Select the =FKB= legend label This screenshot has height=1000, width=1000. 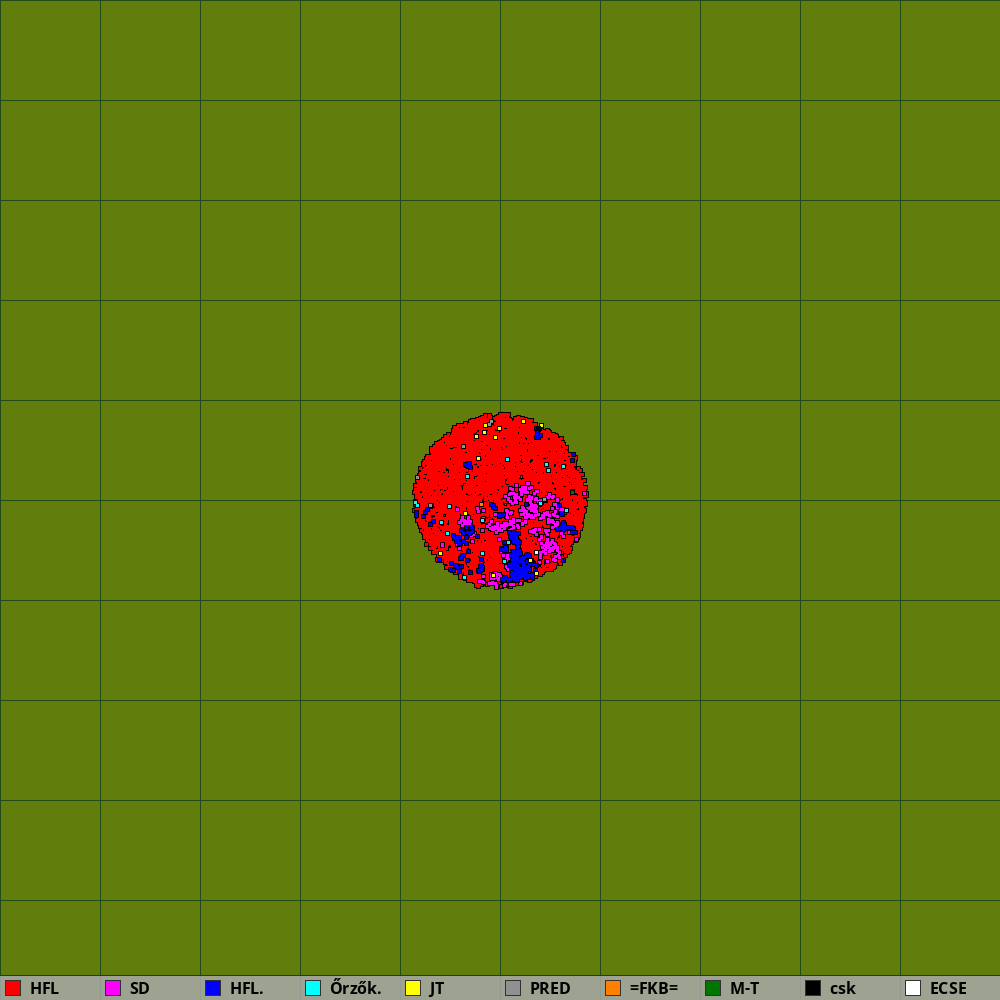pos(654,989)
